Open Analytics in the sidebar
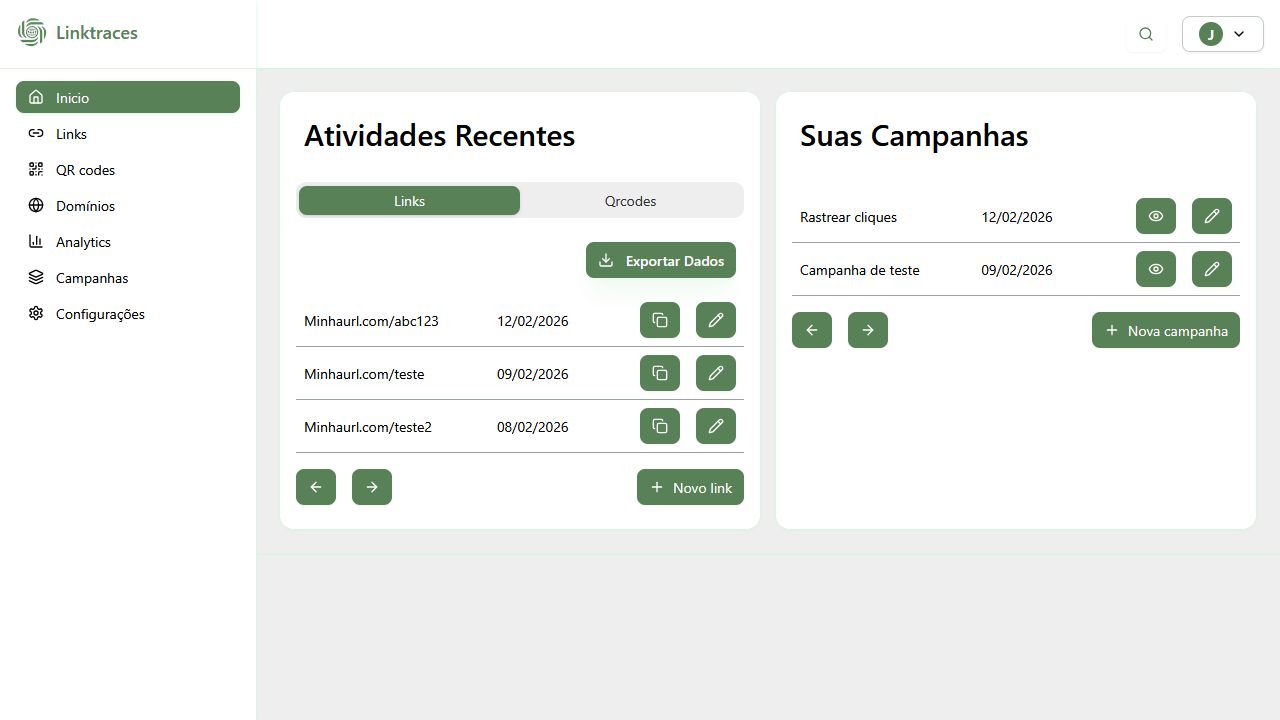Image resolution: width=1280 pixels, height=720 pixels. pos(83,242)
